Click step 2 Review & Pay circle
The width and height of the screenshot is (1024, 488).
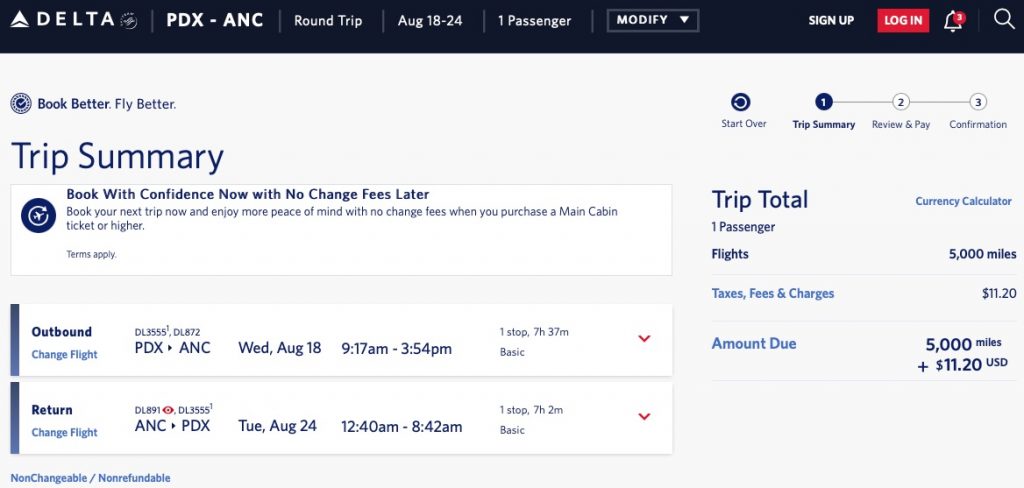tap(901, 102)
